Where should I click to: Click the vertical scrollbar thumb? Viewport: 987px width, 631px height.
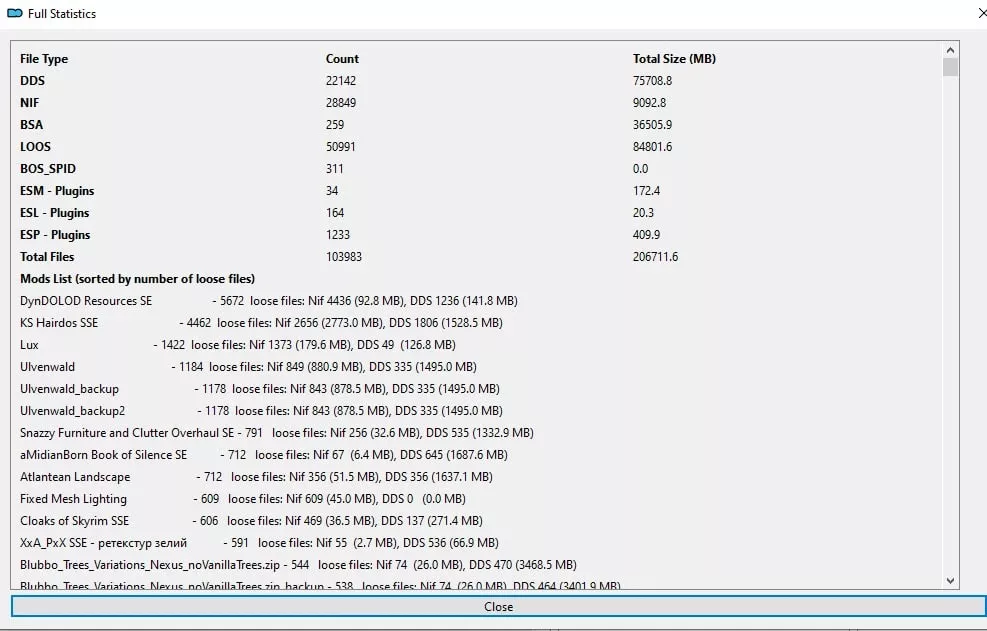coord(950,67)
